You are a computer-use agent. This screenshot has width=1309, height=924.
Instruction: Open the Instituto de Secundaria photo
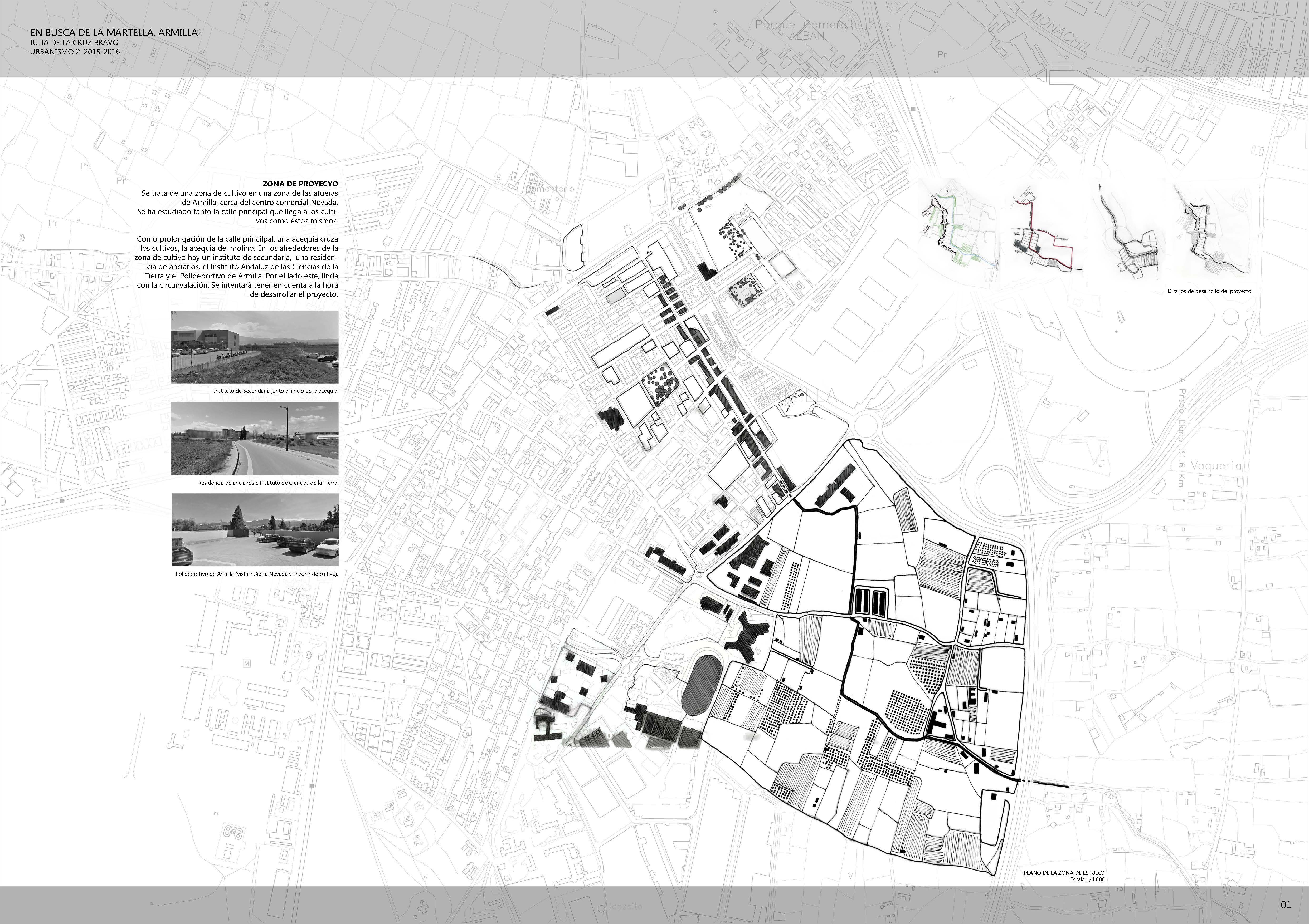tap(255, 347)
